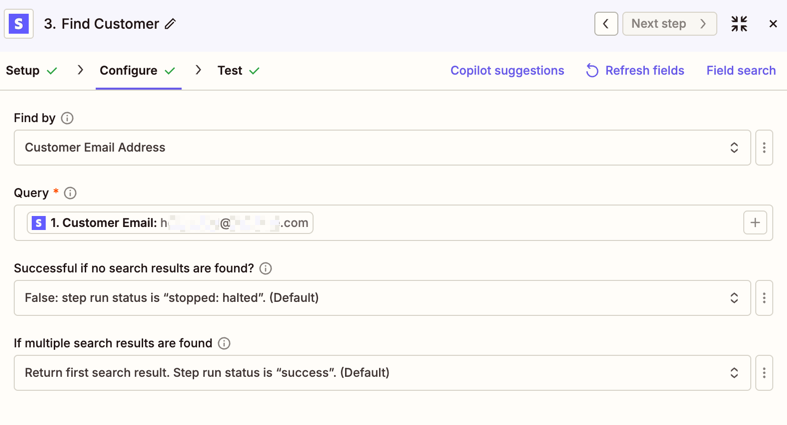Expand the 'Return first search result' dropdown

pyautogui.click(x=382, y=373)
